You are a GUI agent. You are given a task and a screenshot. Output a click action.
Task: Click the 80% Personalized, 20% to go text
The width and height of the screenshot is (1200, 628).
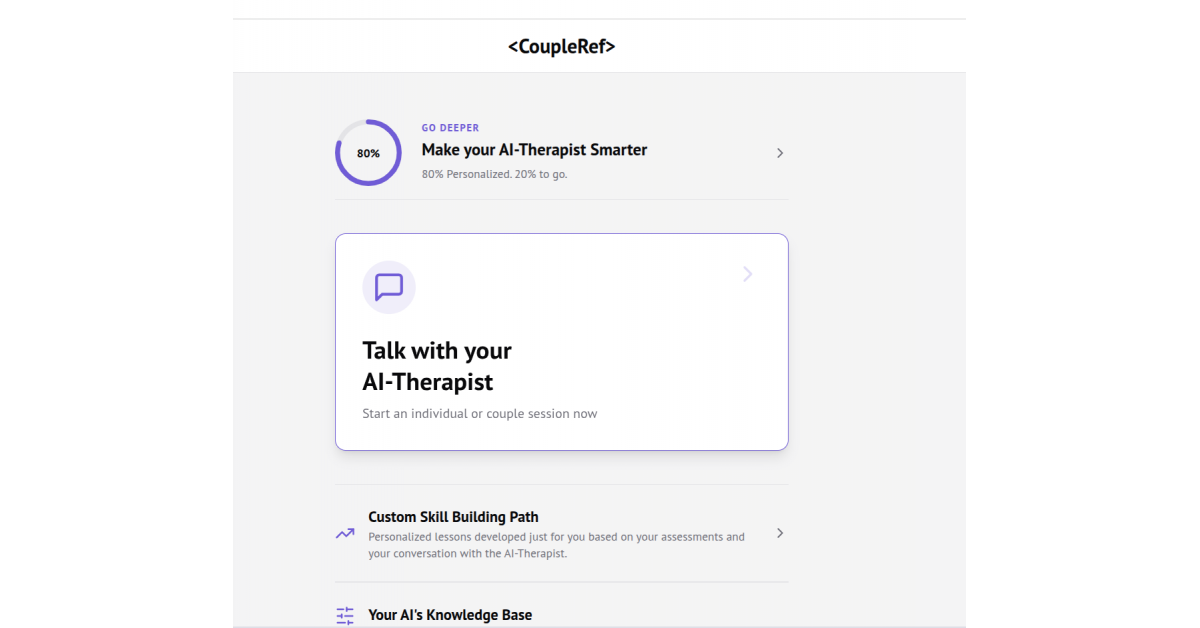(x=494, y=173)
